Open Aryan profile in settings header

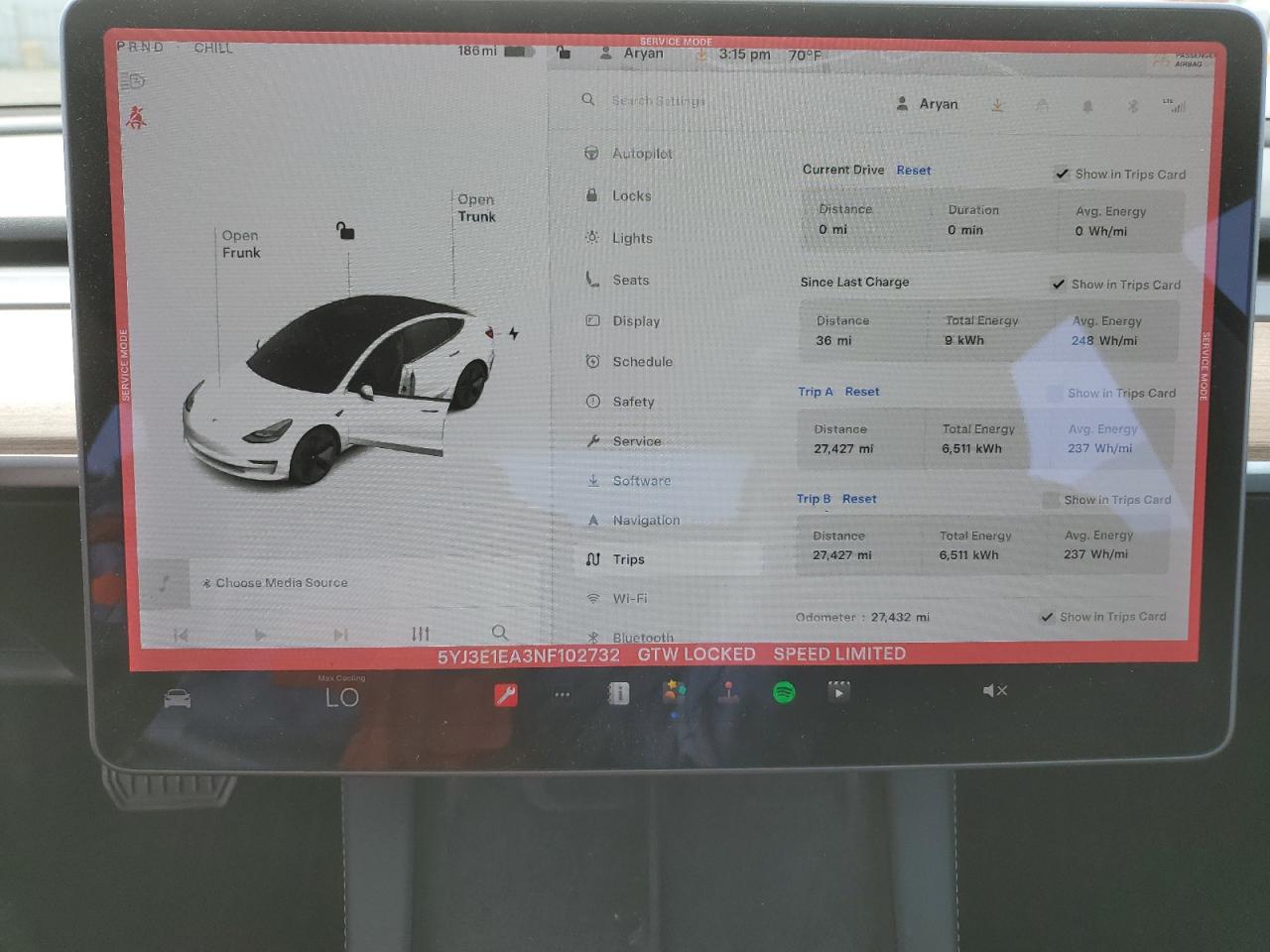tap(928, 104)
